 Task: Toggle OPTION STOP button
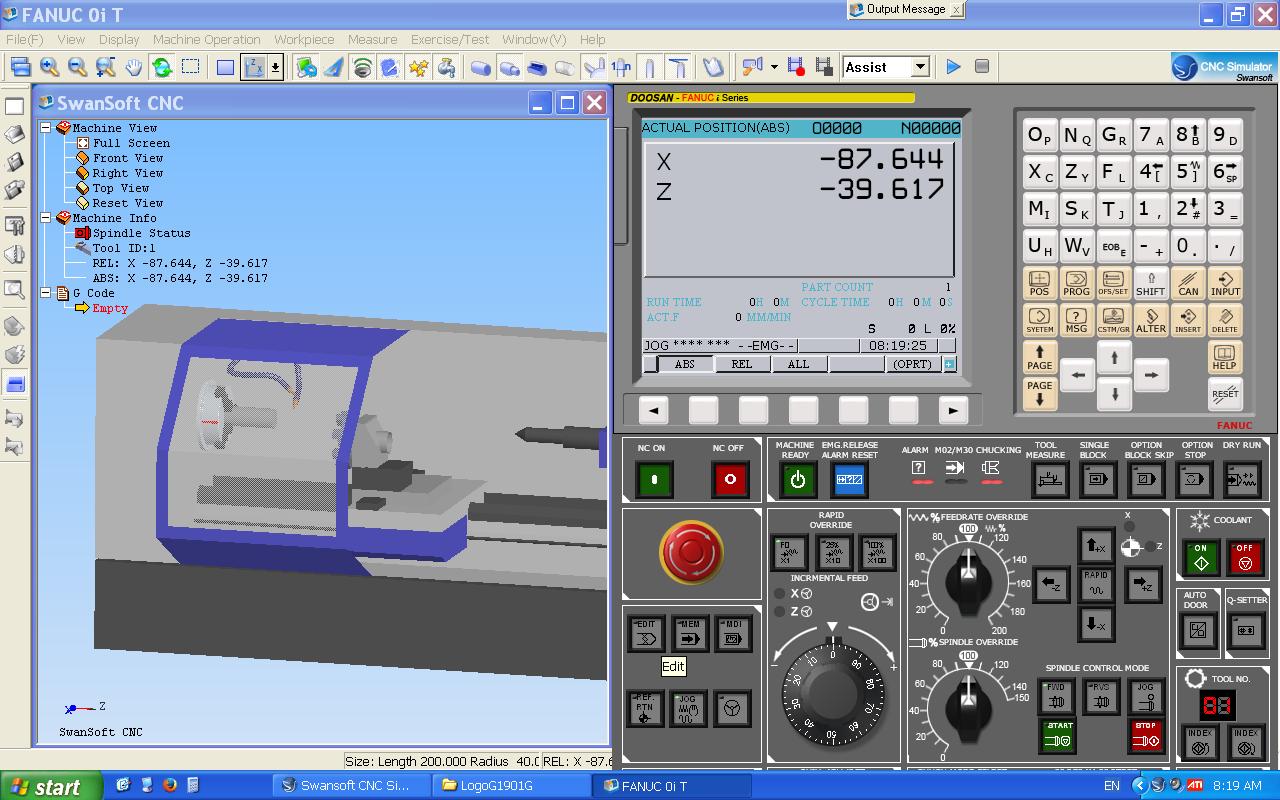1194,480
